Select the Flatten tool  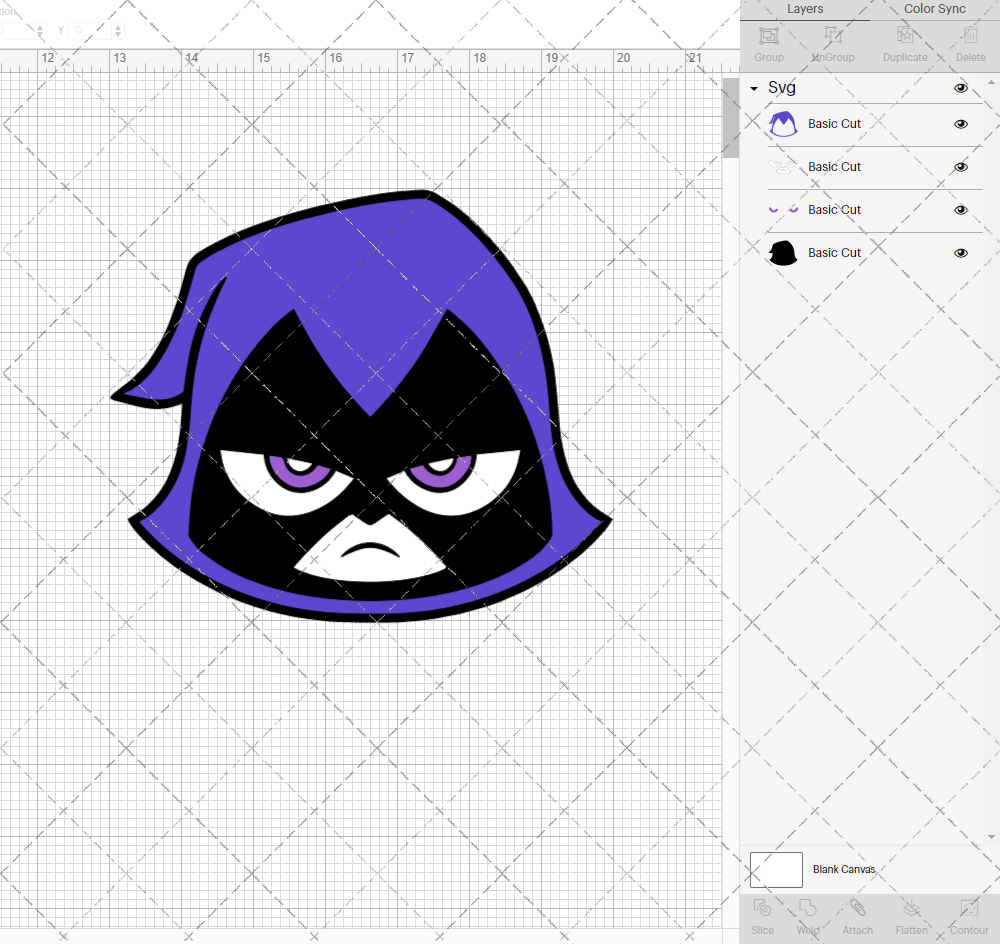(x=911, y=908)
